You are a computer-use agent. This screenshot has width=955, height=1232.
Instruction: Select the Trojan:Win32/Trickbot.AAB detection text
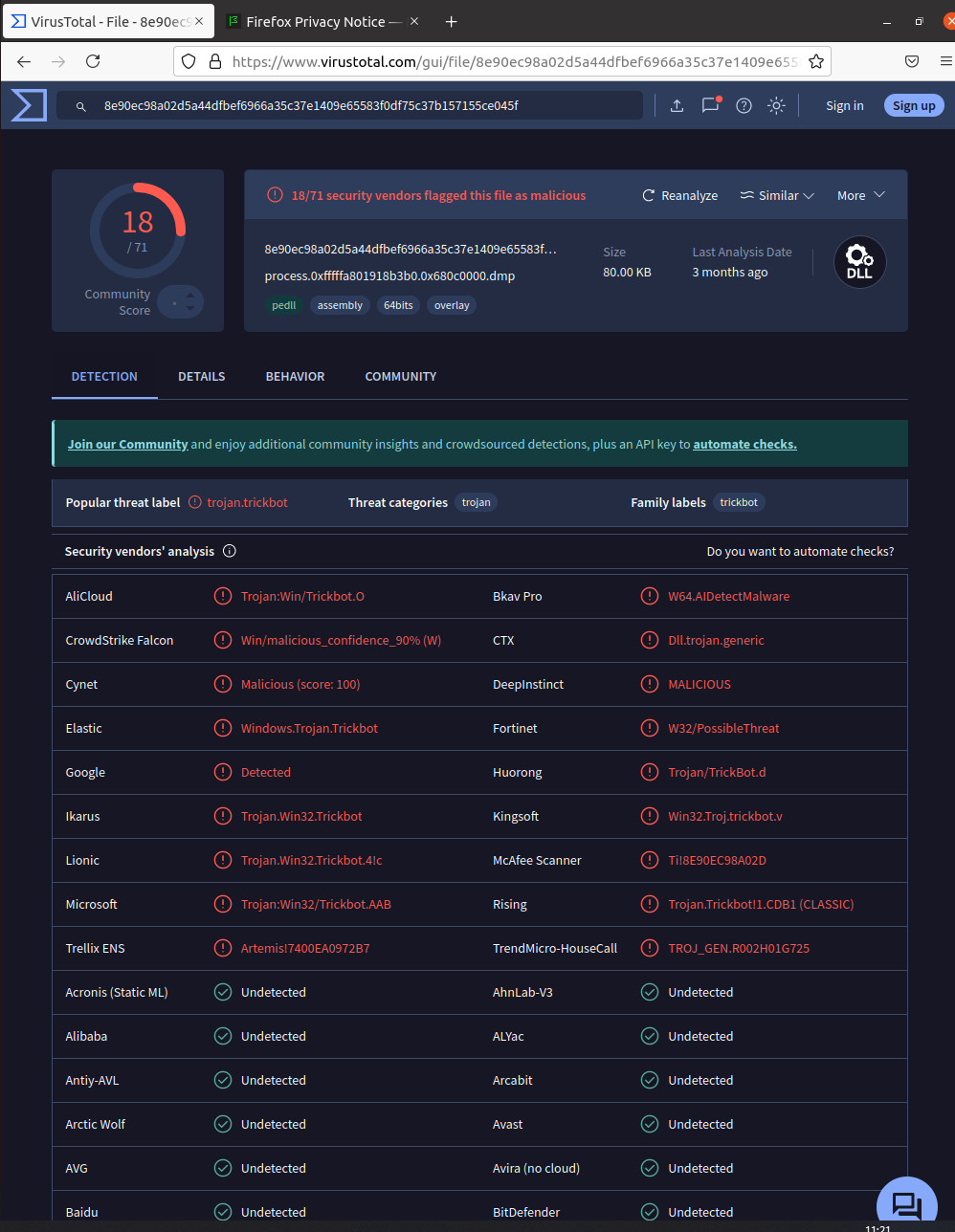(316, 904)
